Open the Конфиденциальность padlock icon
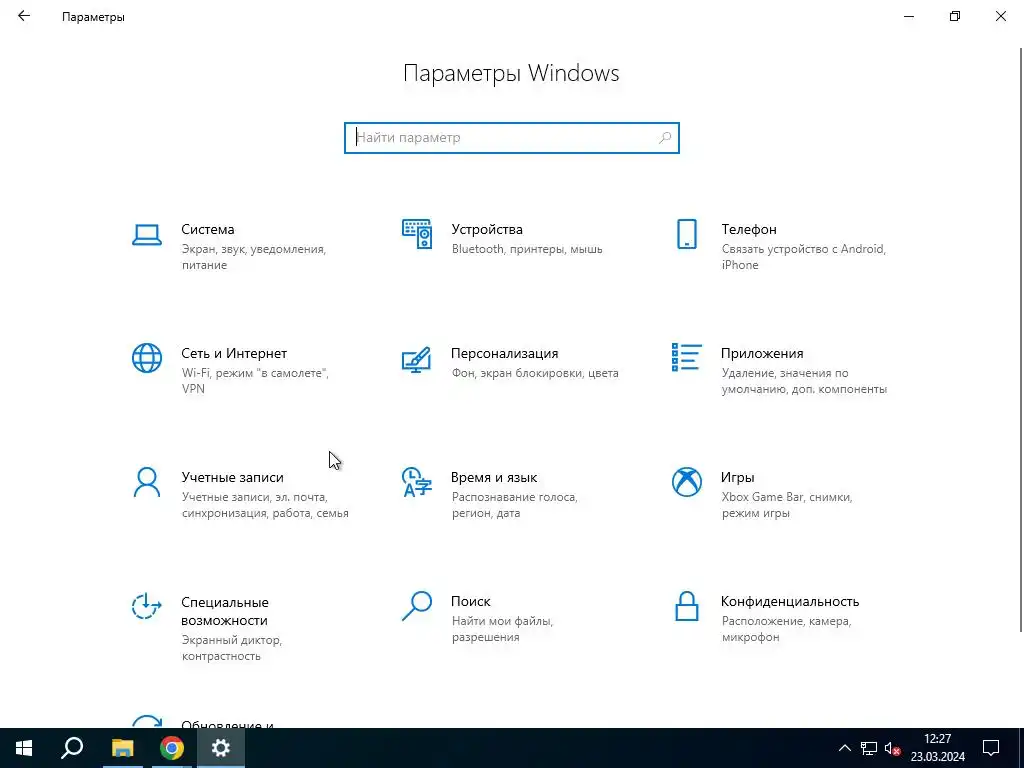This screenshot has height=768, width=1024. click(686, 606)
